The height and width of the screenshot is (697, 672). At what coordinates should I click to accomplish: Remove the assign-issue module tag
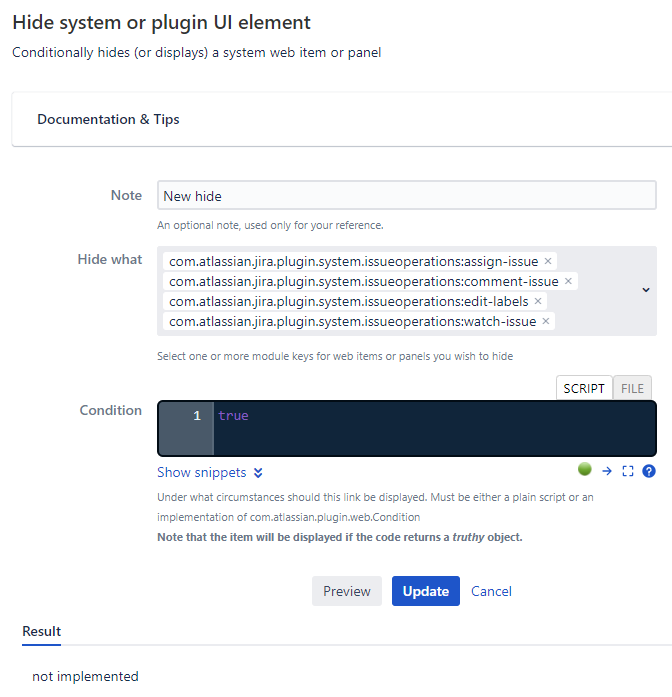pyautogui.click(x=548, y=261)
